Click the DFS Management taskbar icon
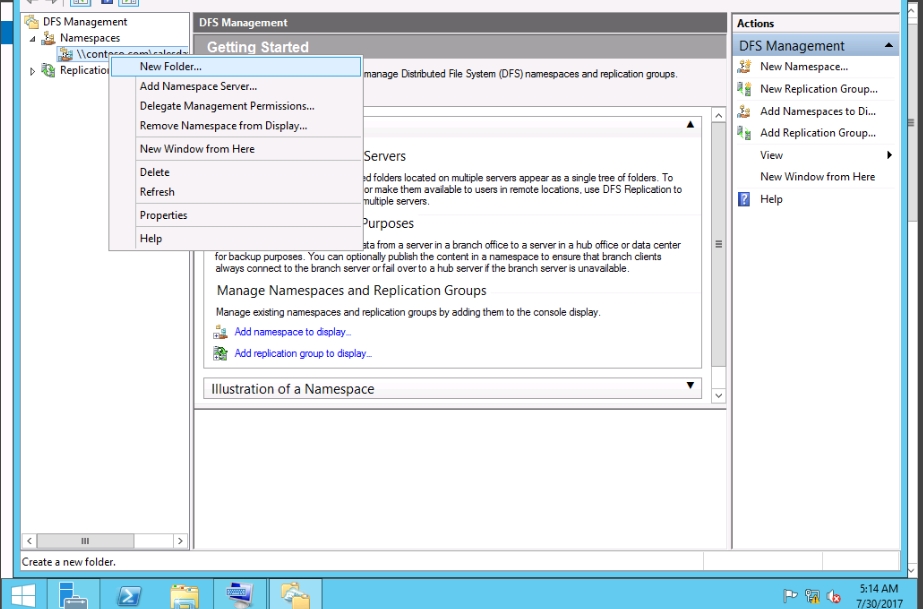The image size is (923, 609). coord(295,595)
